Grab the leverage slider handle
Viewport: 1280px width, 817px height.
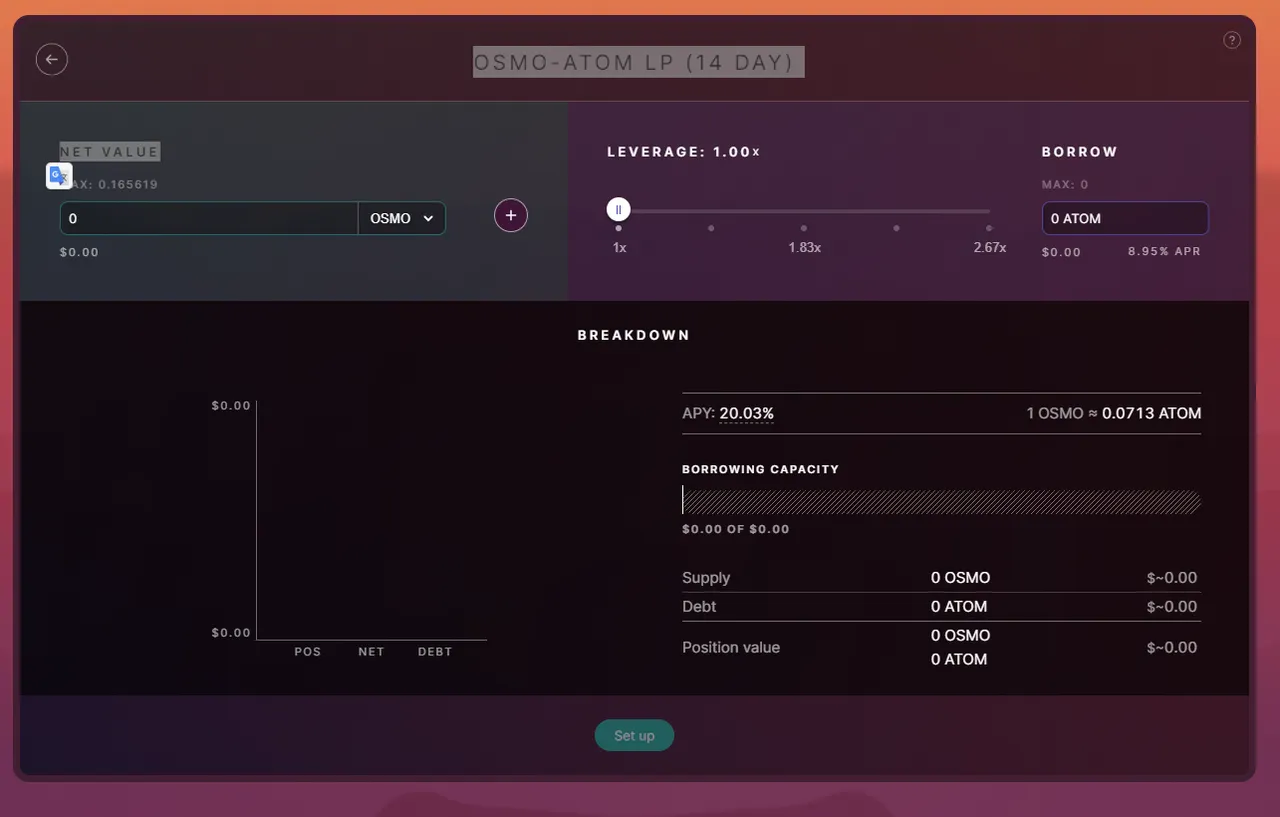point(619,210)
